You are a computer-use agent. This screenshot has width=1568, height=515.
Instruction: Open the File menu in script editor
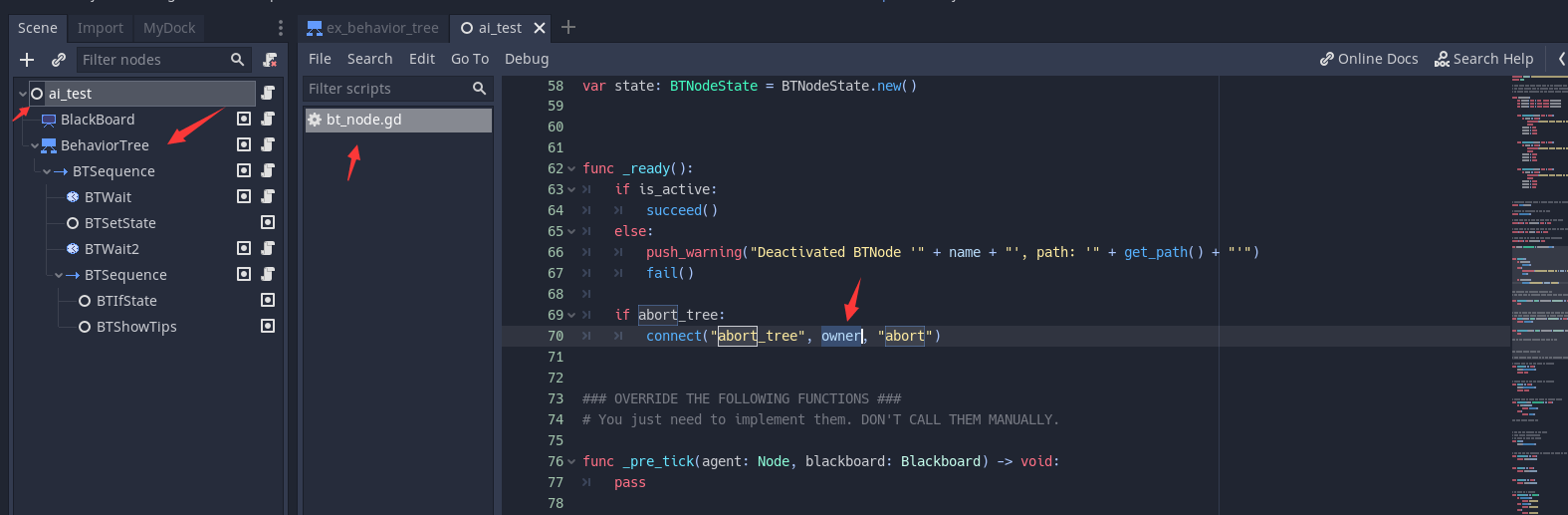coord(320,59)
